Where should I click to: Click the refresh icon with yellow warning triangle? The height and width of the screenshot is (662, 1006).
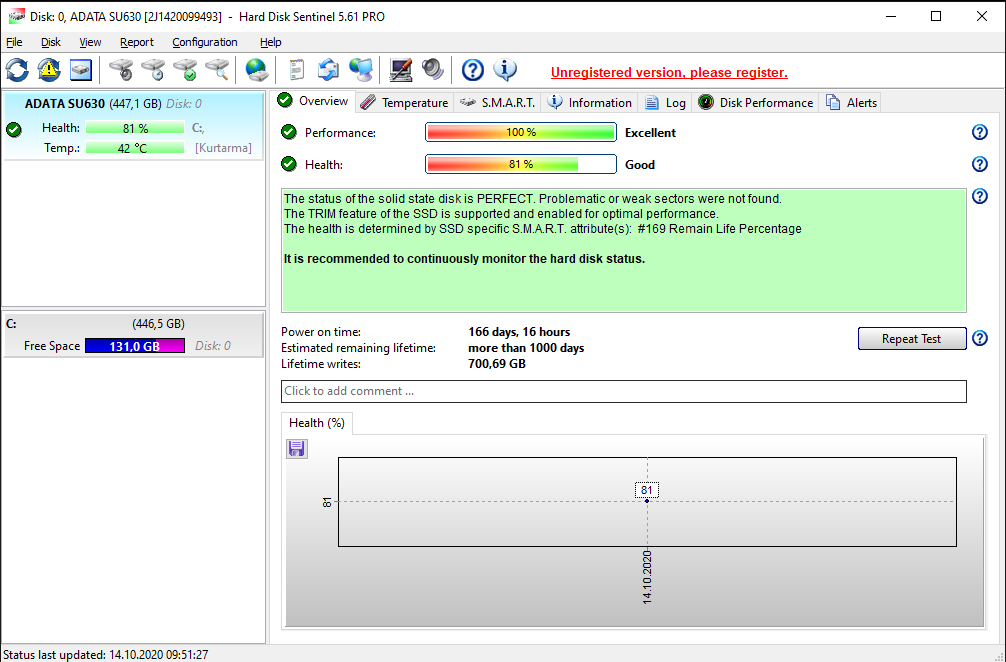coord(49,70)
